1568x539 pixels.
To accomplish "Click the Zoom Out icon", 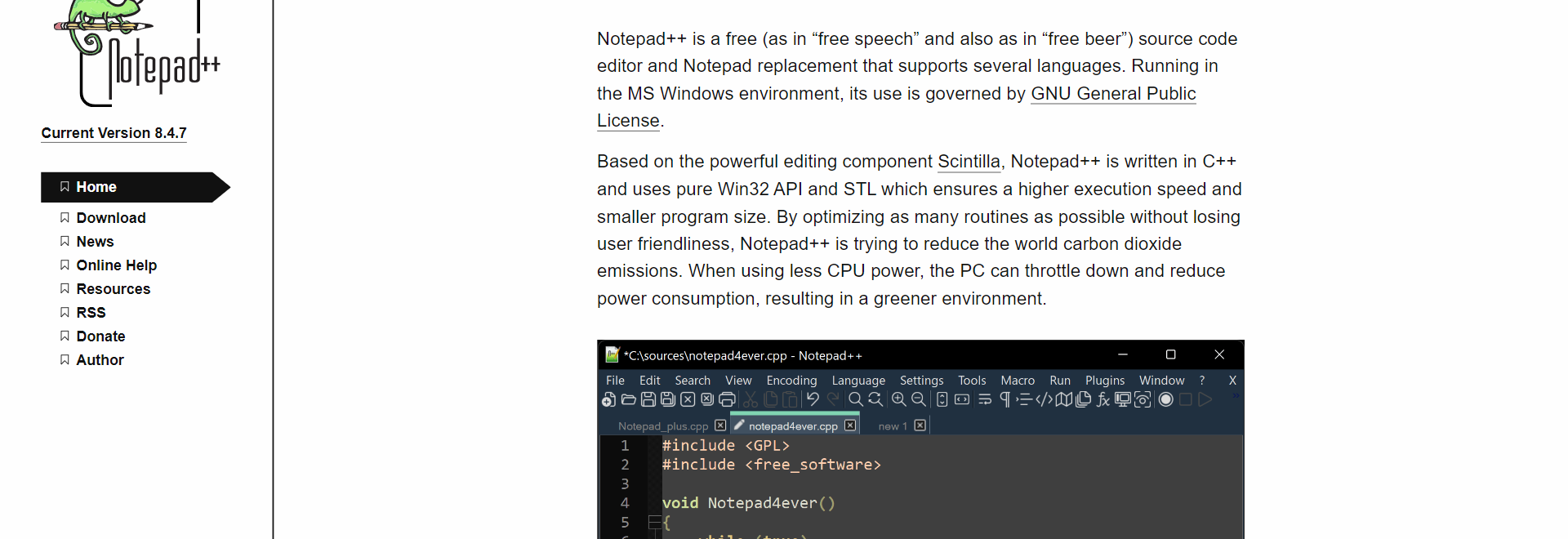I will [x=919, y=399].
